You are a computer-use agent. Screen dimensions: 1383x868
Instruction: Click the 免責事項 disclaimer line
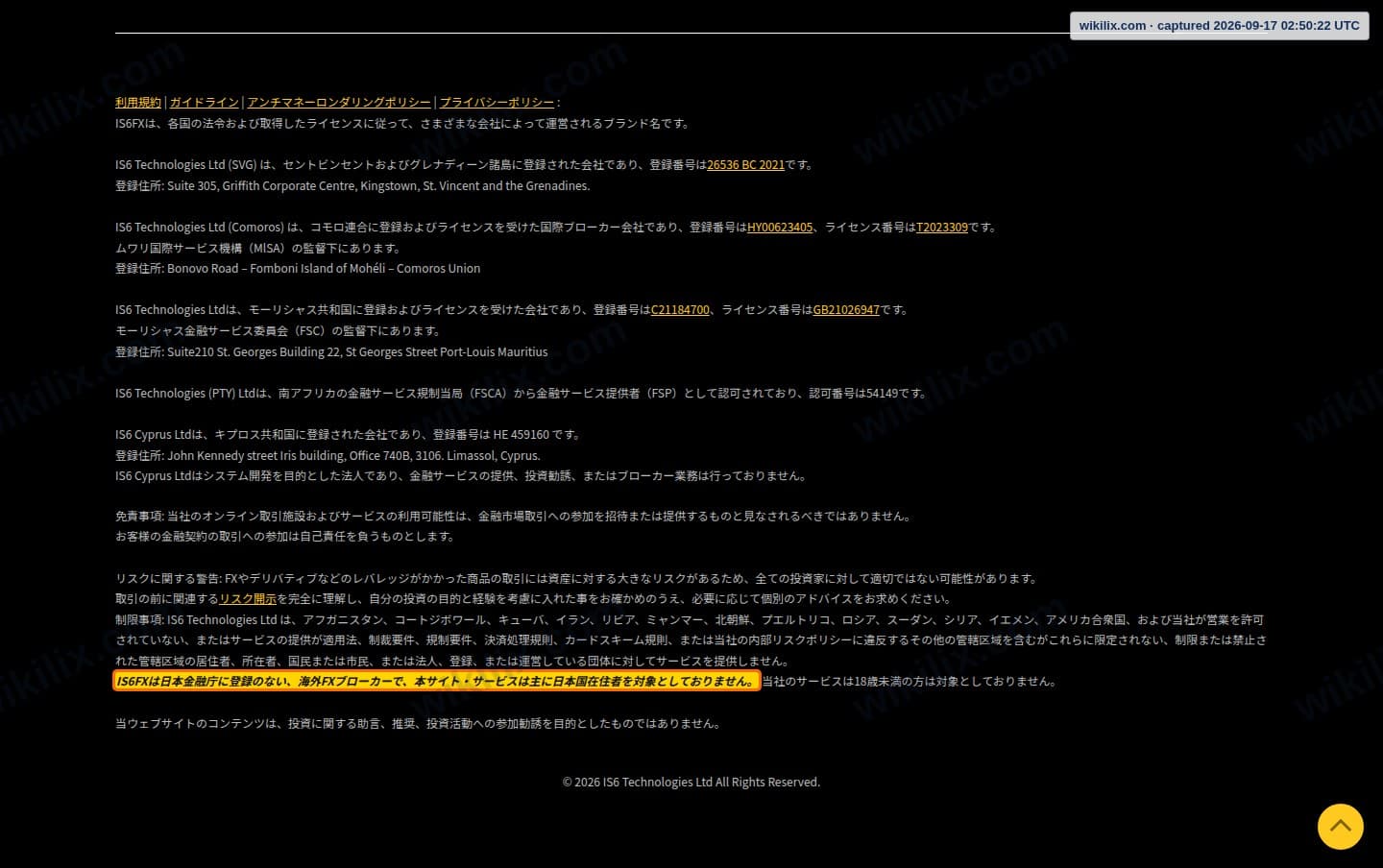pyautogui.click(x=513, y=517)
